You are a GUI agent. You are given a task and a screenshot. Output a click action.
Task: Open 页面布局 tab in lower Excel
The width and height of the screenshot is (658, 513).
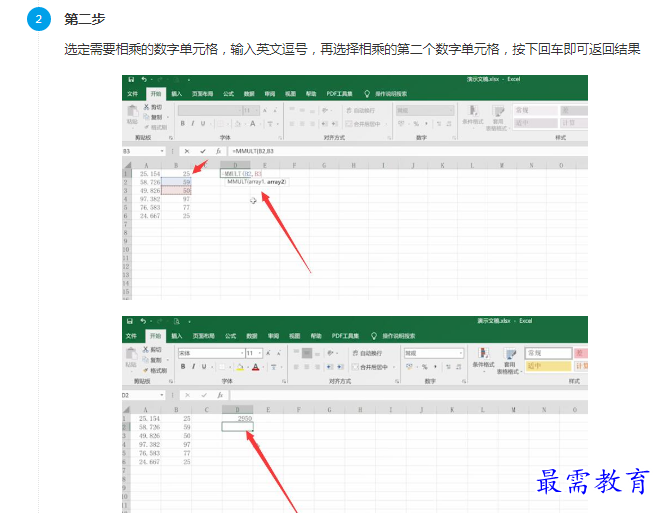[204, 336]
